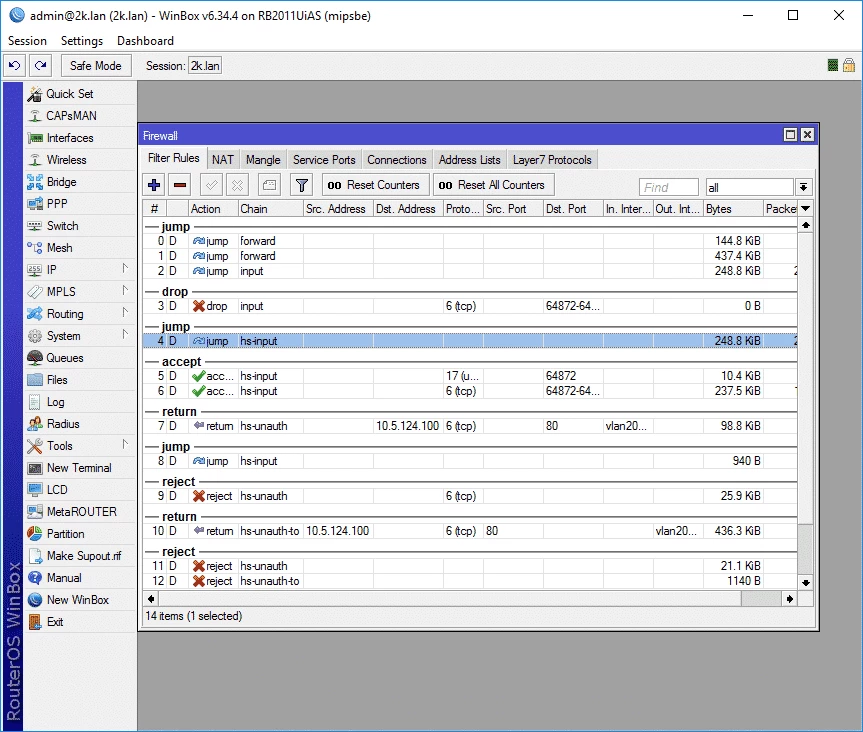The width and height of the screenshot is (863, 732).
Task: Open the Queues sidebar item
Action: 64,358
